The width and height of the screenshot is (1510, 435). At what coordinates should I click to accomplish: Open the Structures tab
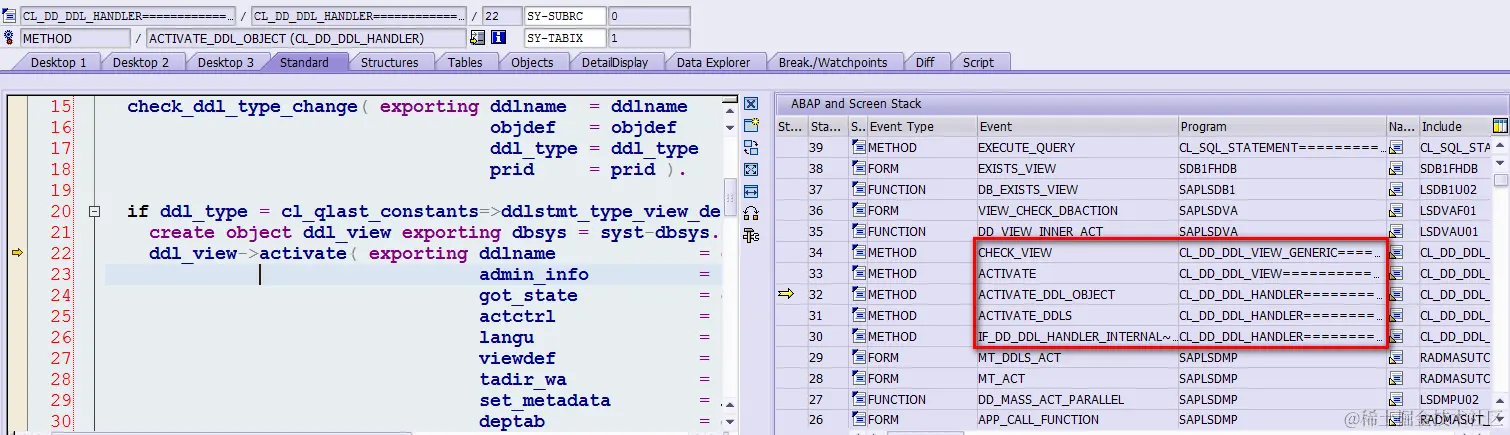tap(390, 62)
